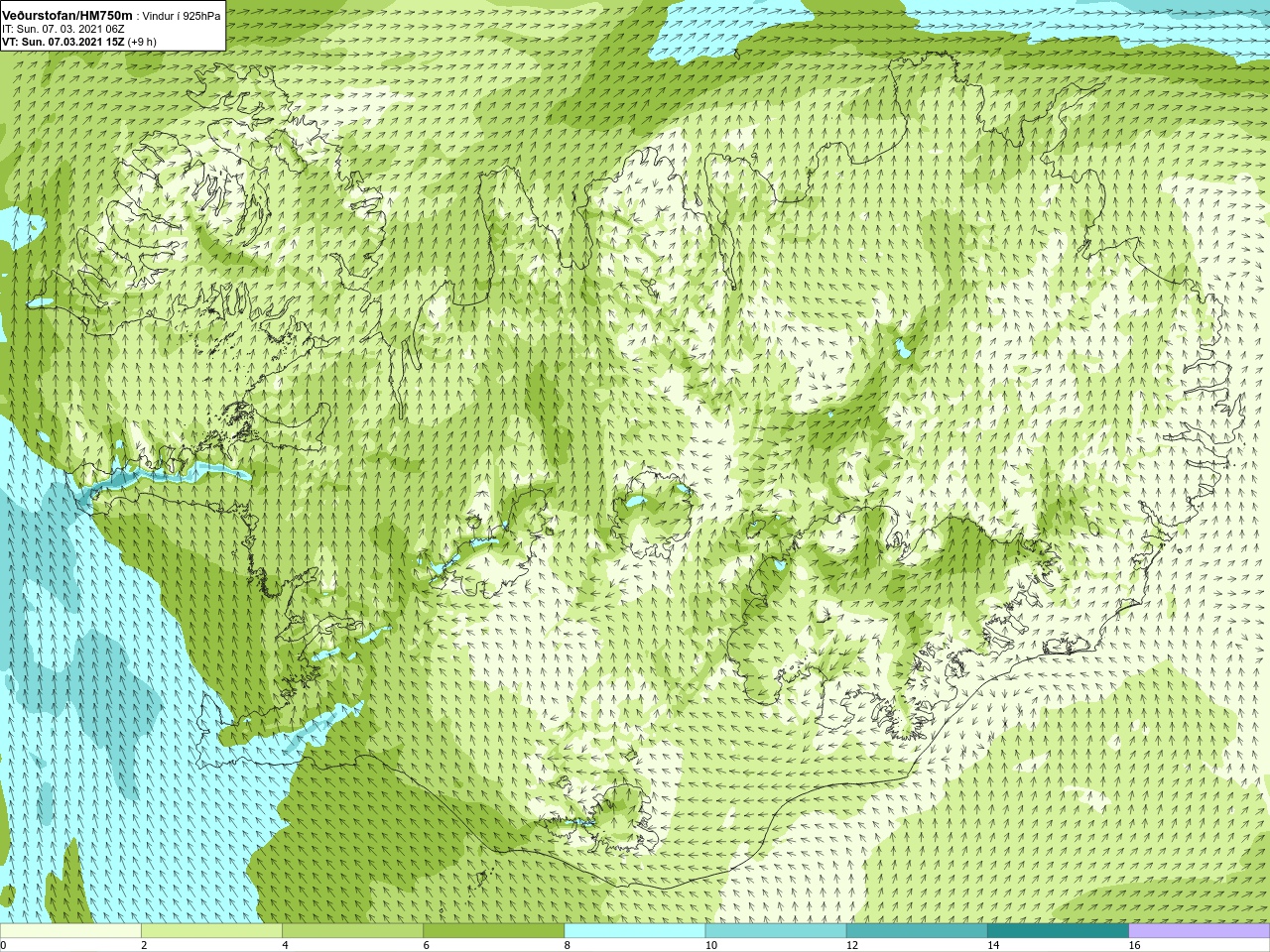The image size is (1270, 952).
Task: Click the 'Vindur í 925hPa' label
Action: coord(182,16)
